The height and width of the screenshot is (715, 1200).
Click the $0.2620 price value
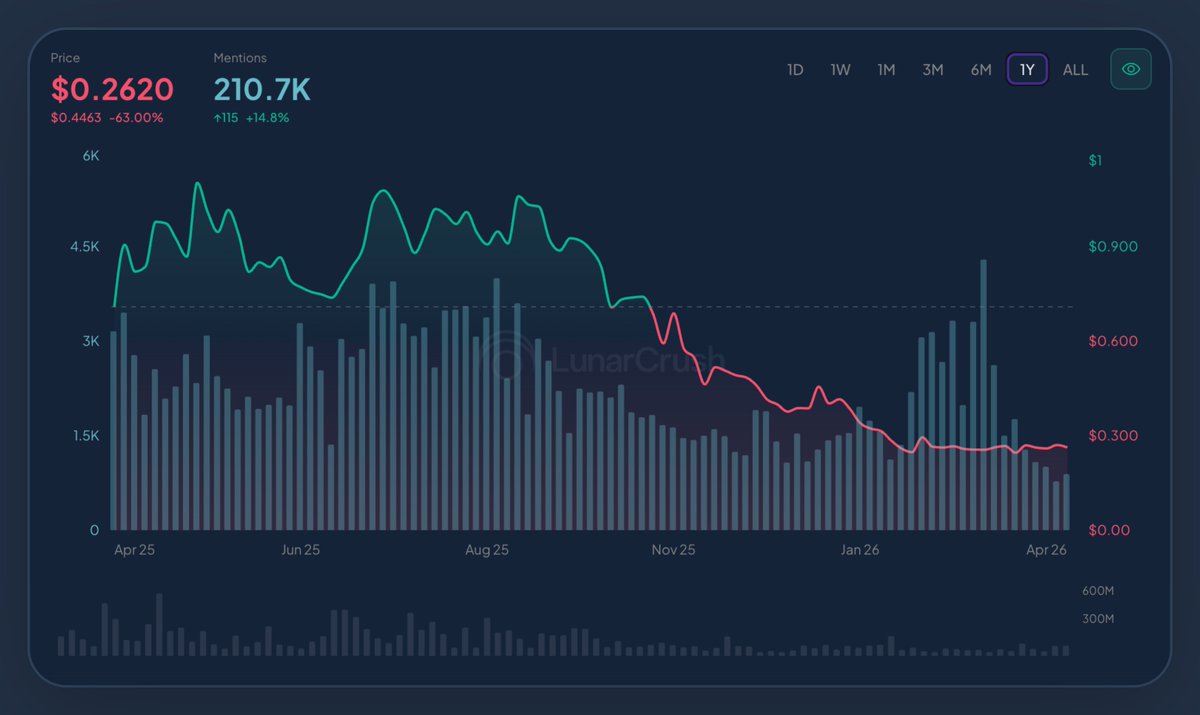(x=113, y=90)
